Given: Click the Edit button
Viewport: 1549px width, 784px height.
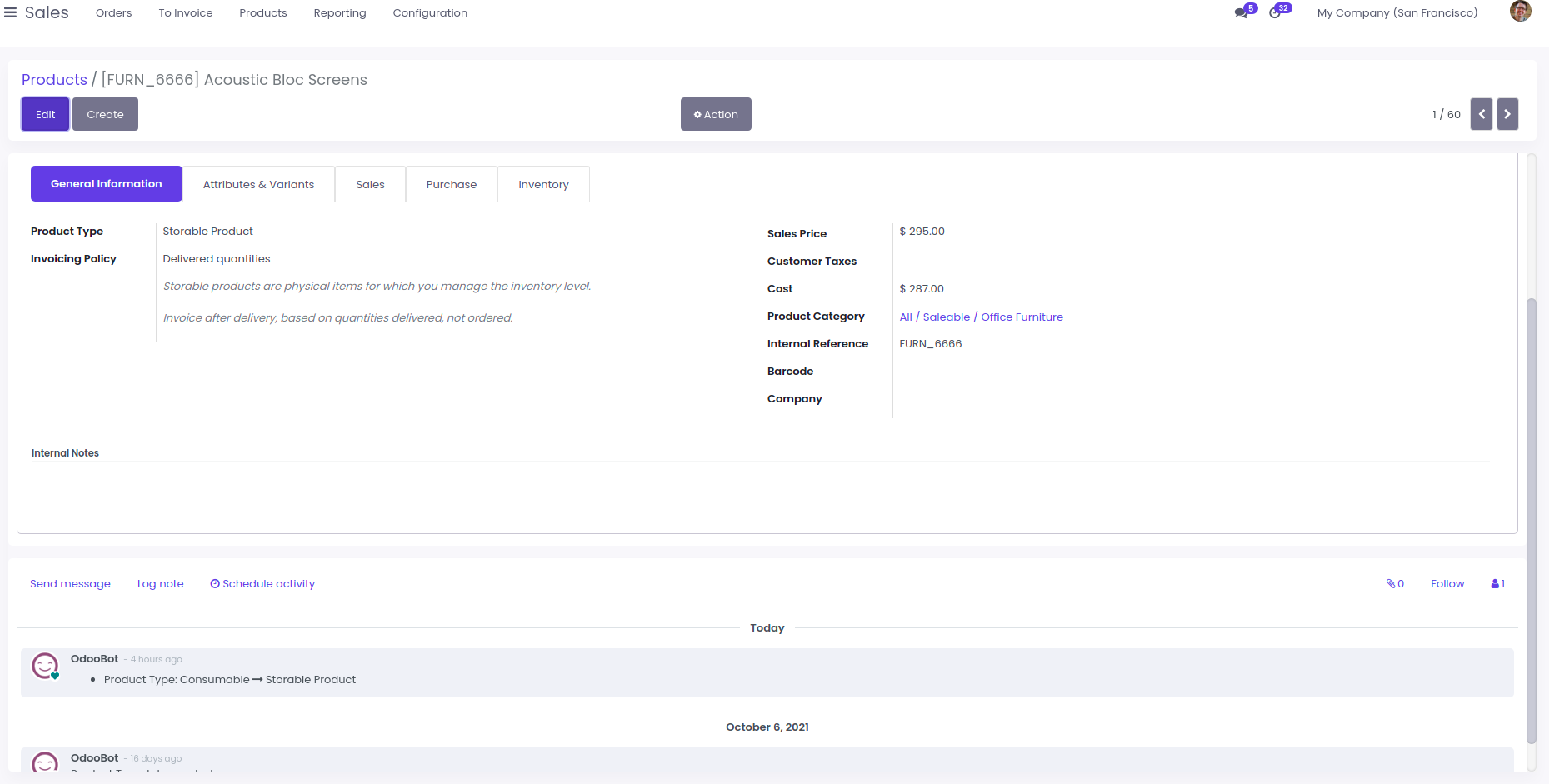Looking at the screenshot, I should (x=45, y=114).
